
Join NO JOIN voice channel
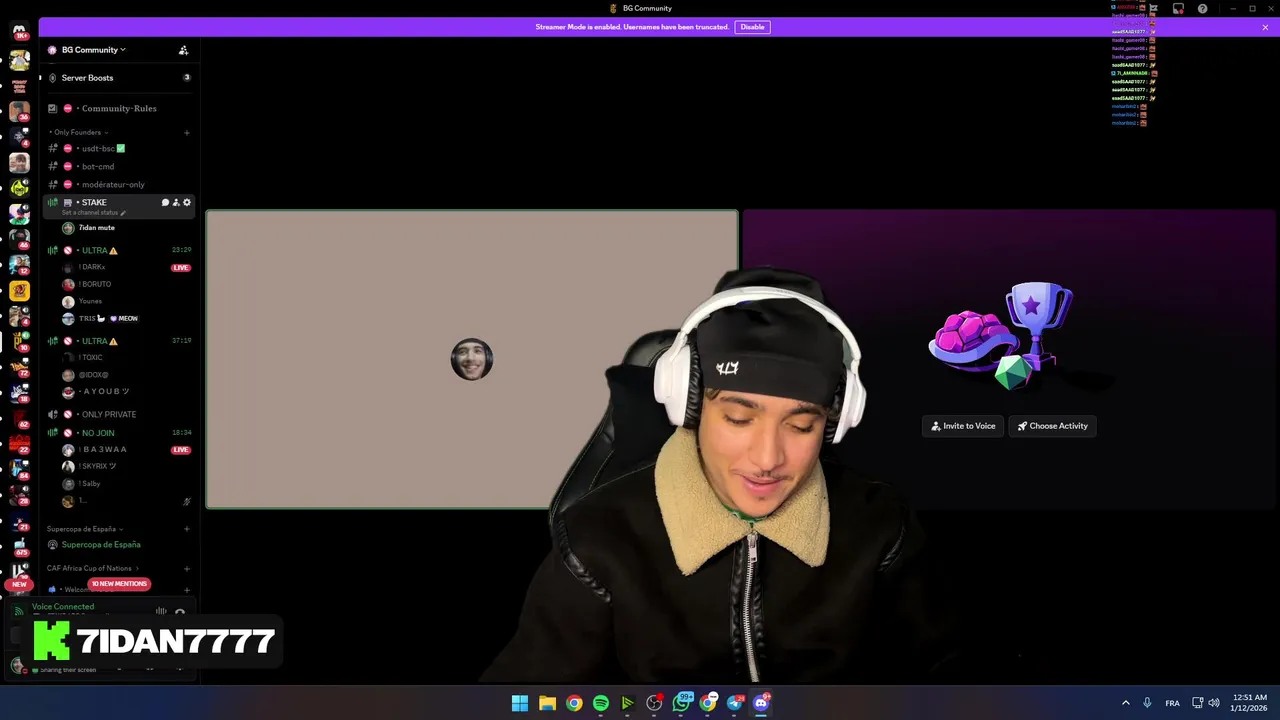point(118,433)
